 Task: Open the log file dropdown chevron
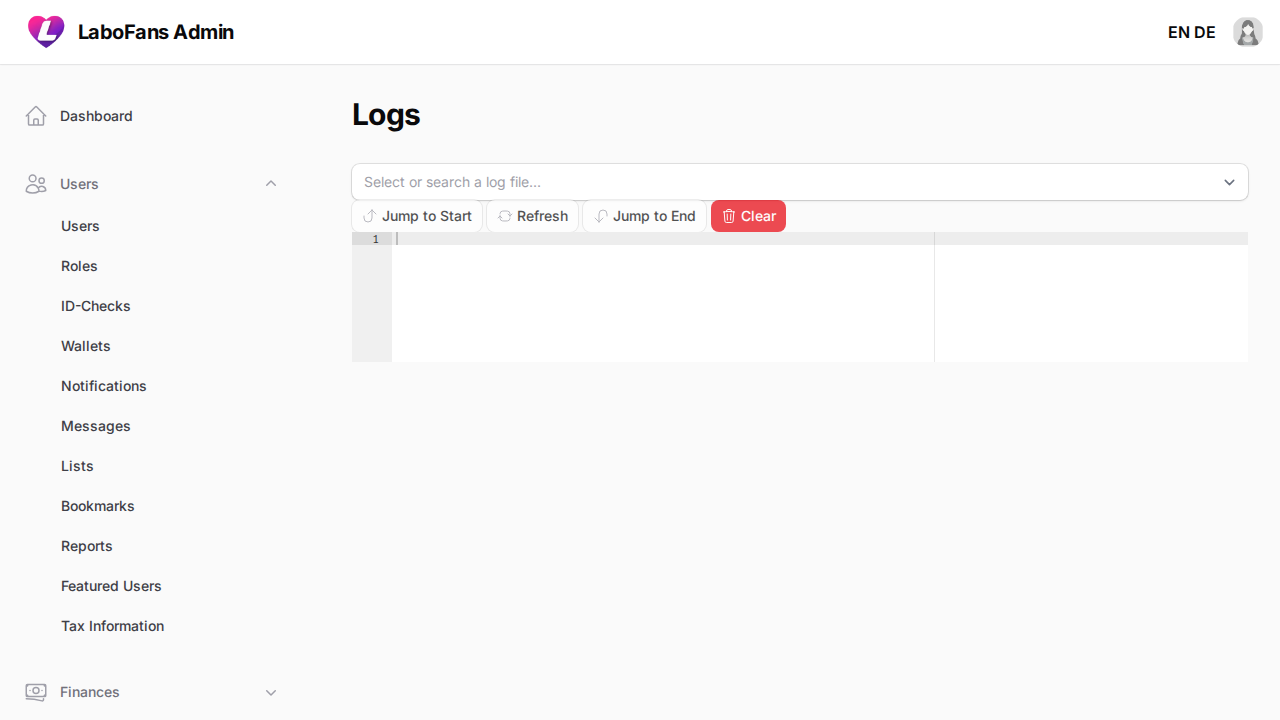pos(1230,182)
